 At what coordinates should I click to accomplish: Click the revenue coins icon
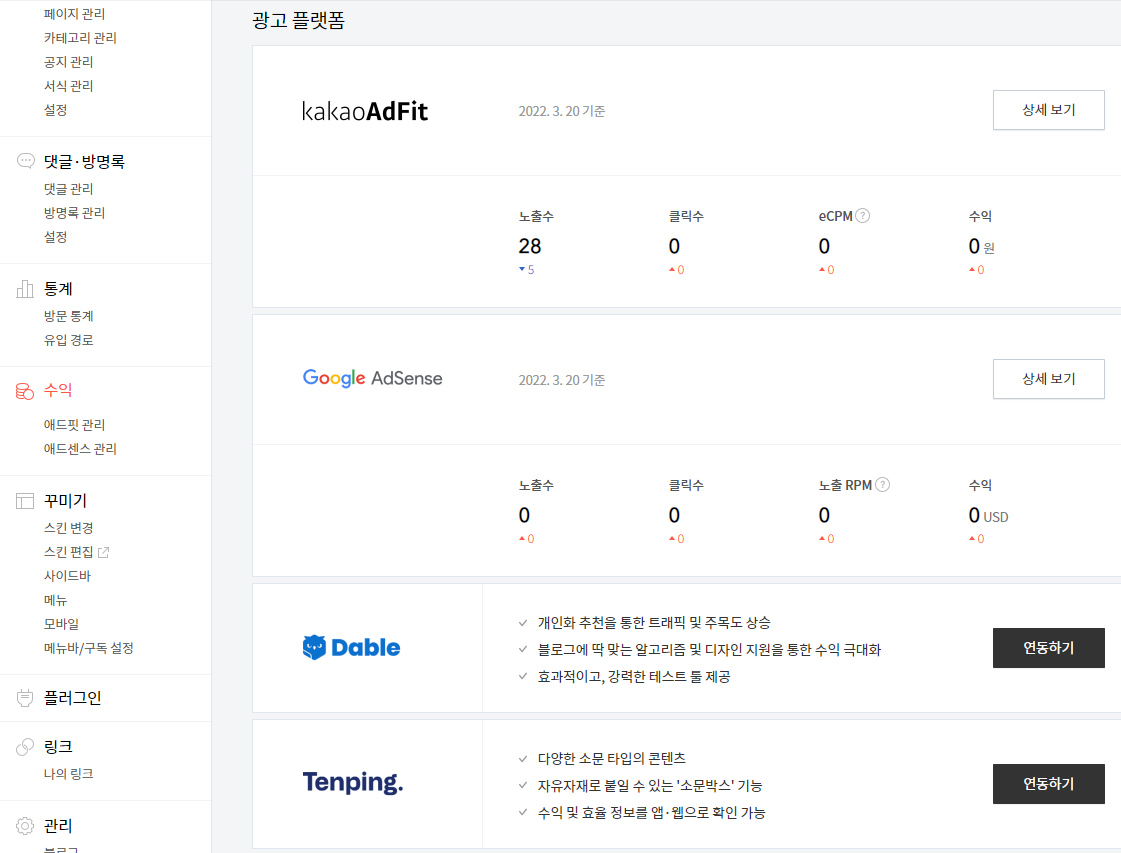[25, 391]
